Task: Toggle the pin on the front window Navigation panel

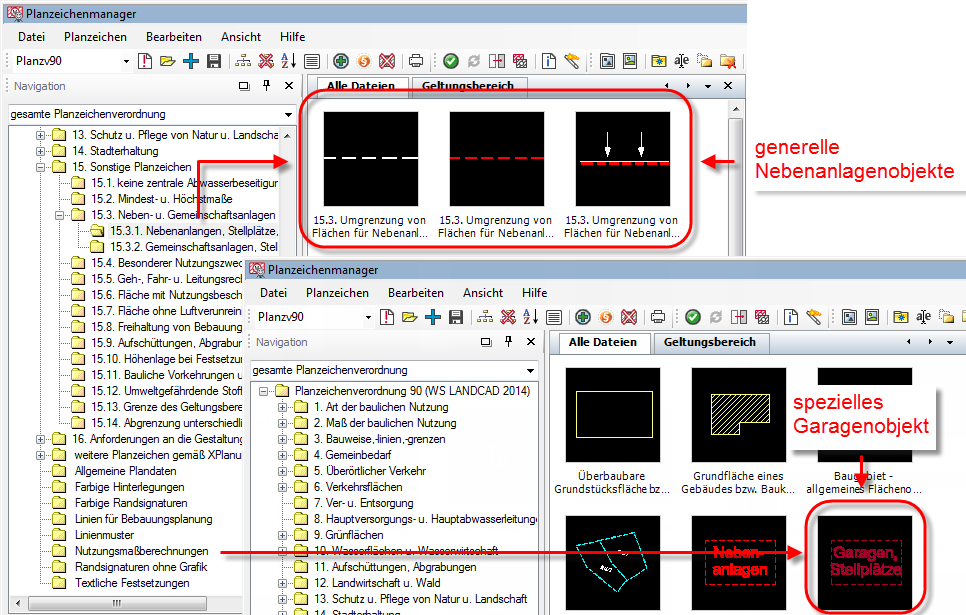Action: click(x=510, y=342)
